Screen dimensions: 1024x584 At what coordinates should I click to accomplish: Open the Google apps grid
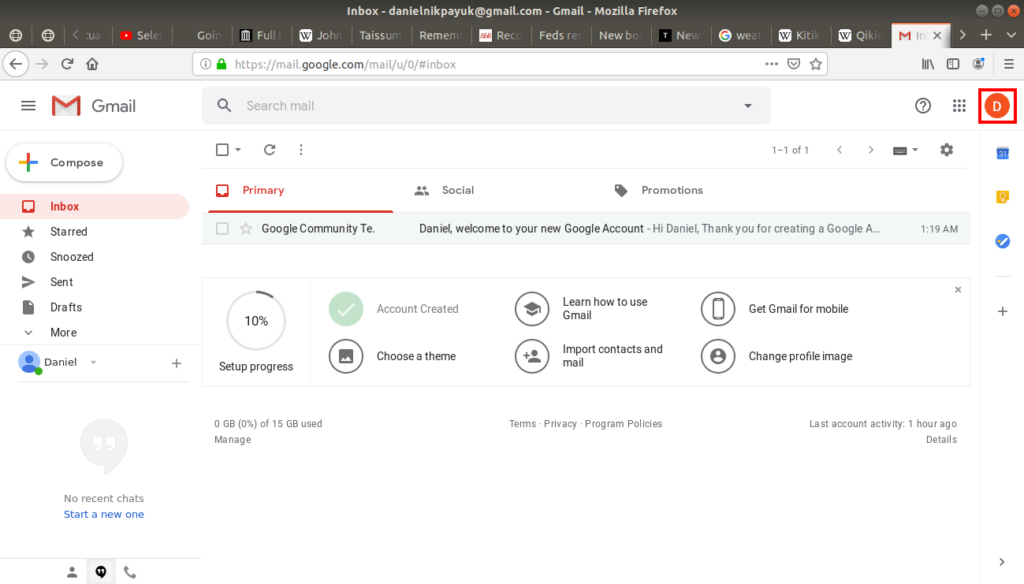[959, 106]
